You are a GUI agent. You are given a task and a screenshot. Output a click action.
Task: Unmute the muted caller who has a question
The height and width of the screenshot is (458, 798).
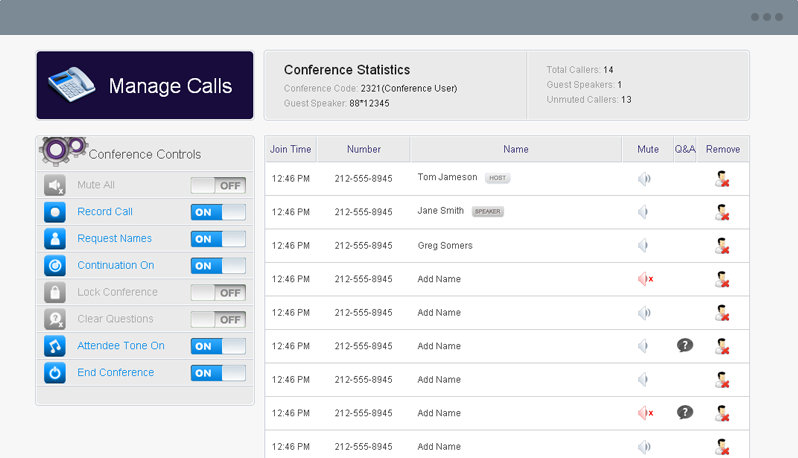(x=645, y=413)
